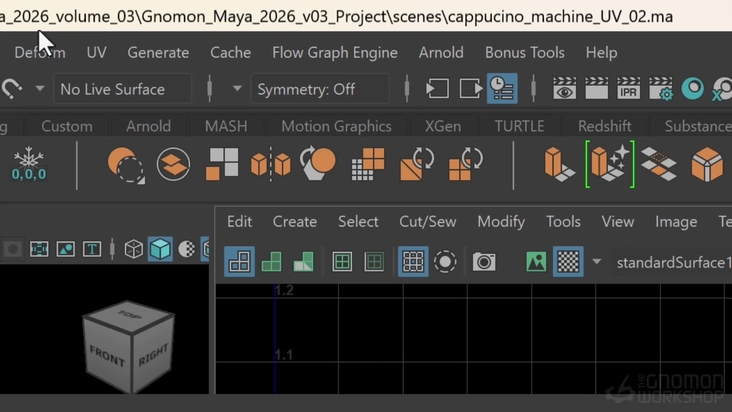This screenshot has width=732, height=412.
Task: Open the UV Editor Tools menu
Action: tap(563, 222)
